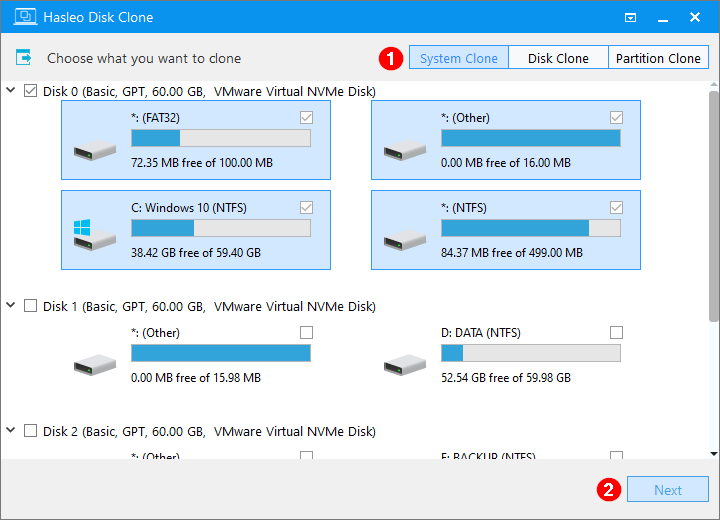Viewport: 720px width, 520px height.
Task: Select the '52.54 GB free of 59.98 GB' text
Action: point(506,378)
